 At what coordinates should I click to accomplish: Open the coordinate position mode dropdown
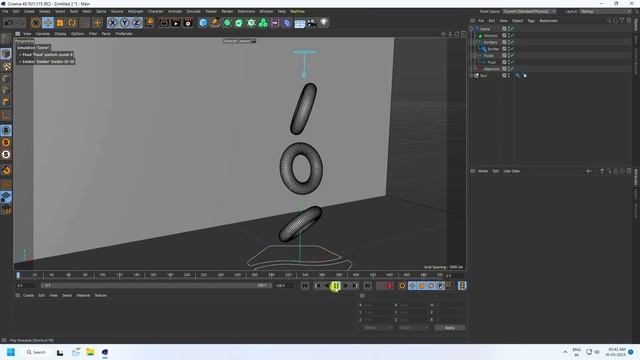point(378,328)
